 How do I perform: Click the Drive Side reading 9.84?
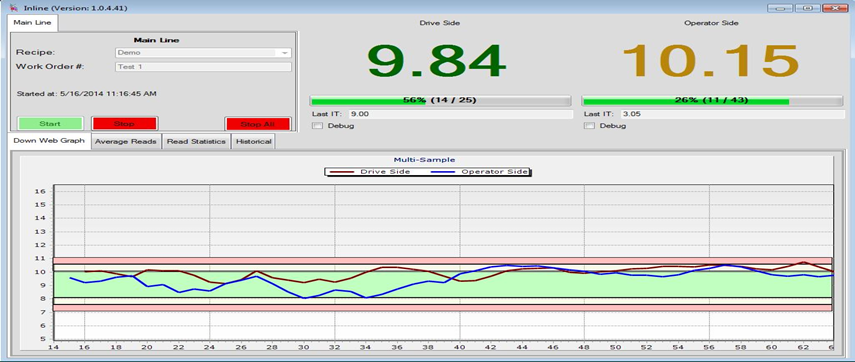pos(436,60)
